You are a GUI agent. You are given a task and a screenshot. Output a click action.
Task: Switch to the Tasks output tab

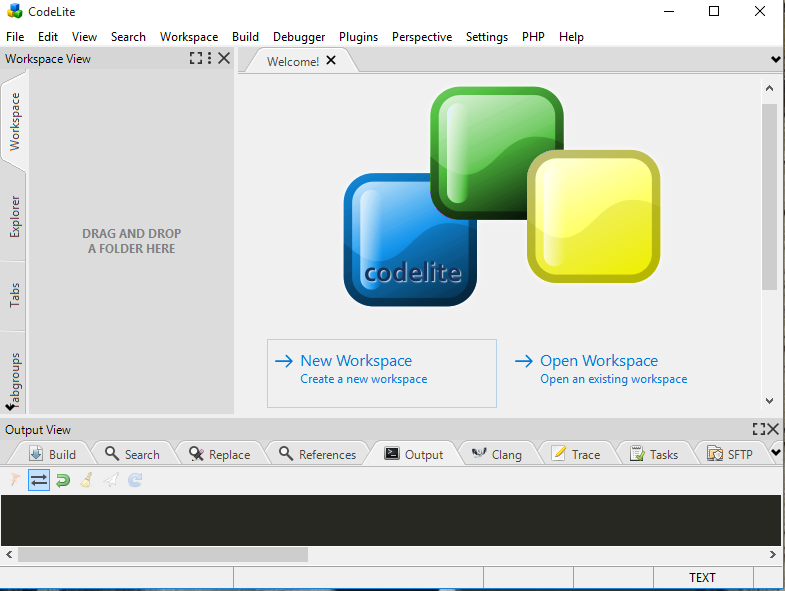point(654,454)
